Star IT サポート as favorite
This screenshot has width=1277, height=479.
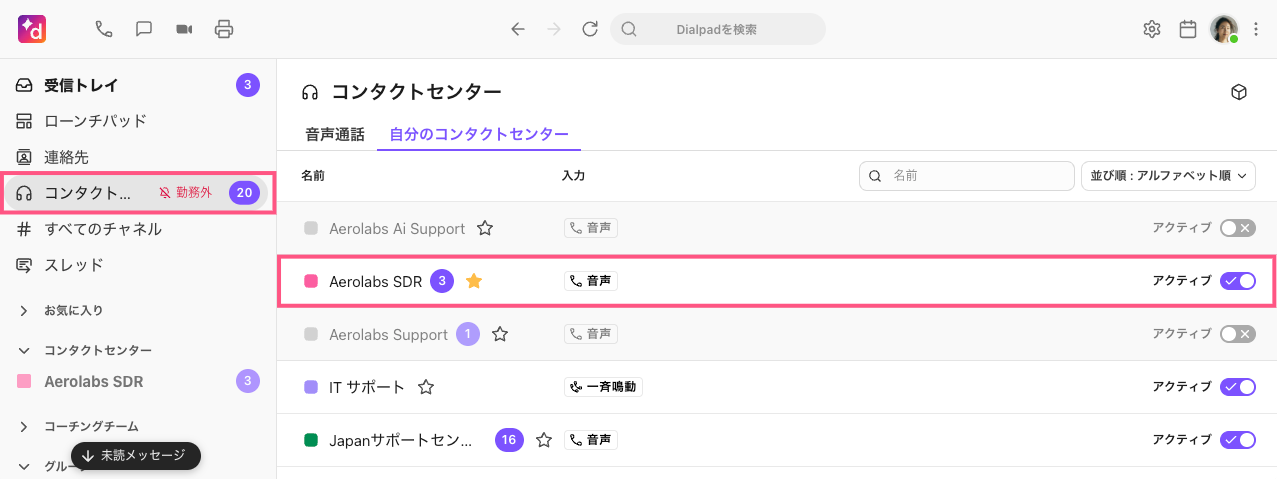[426, 386]
